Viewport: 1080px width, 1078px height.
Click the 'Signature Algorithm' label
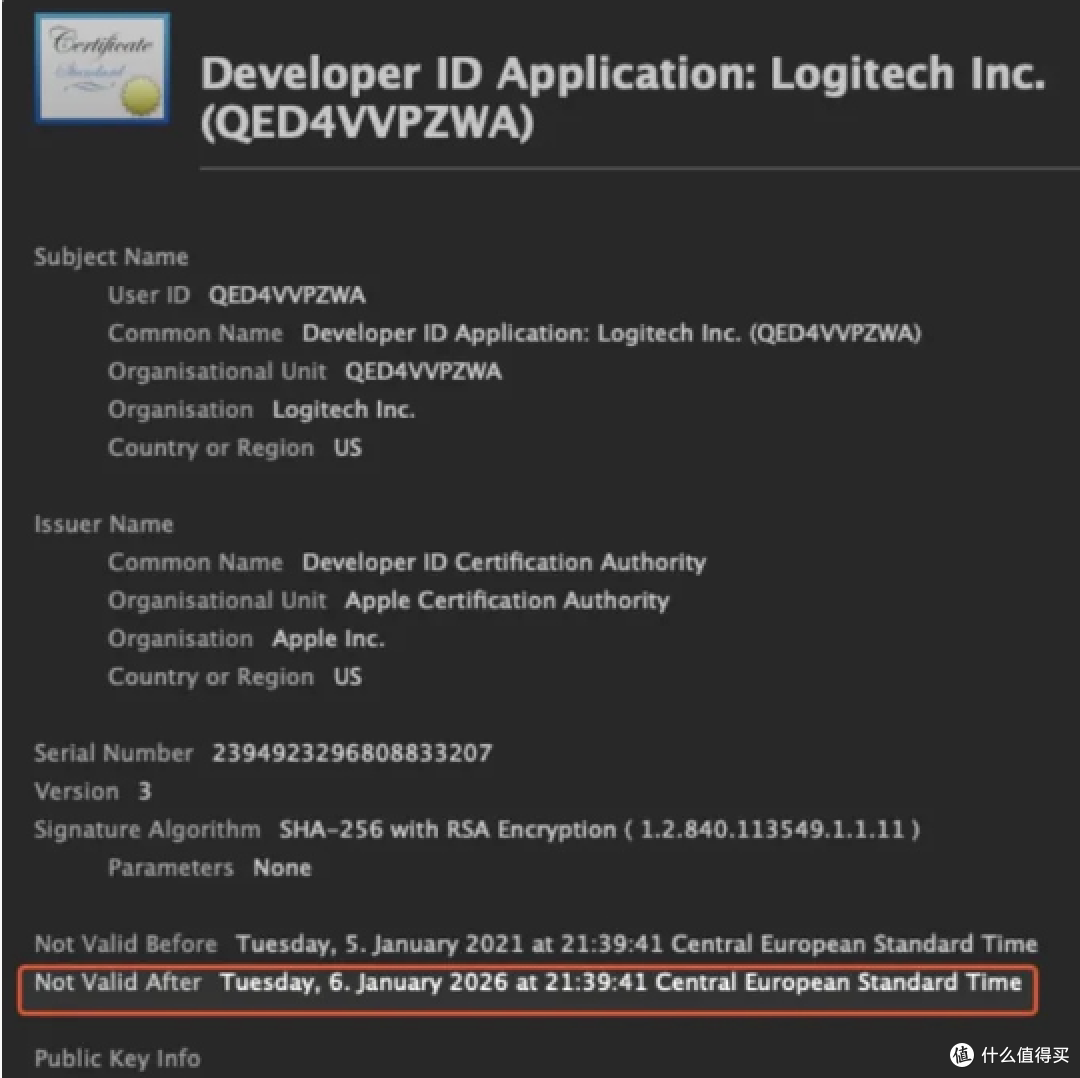click(147, 829)
